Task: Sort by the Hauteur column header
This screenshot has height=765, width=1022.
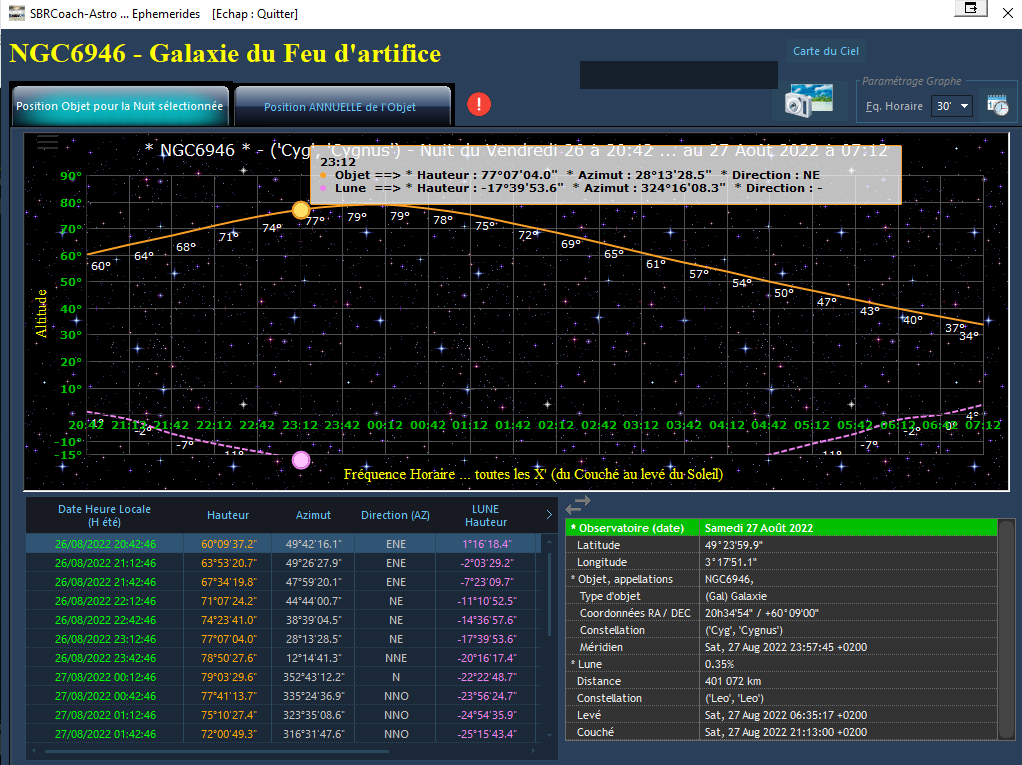Action: (227, 515)
